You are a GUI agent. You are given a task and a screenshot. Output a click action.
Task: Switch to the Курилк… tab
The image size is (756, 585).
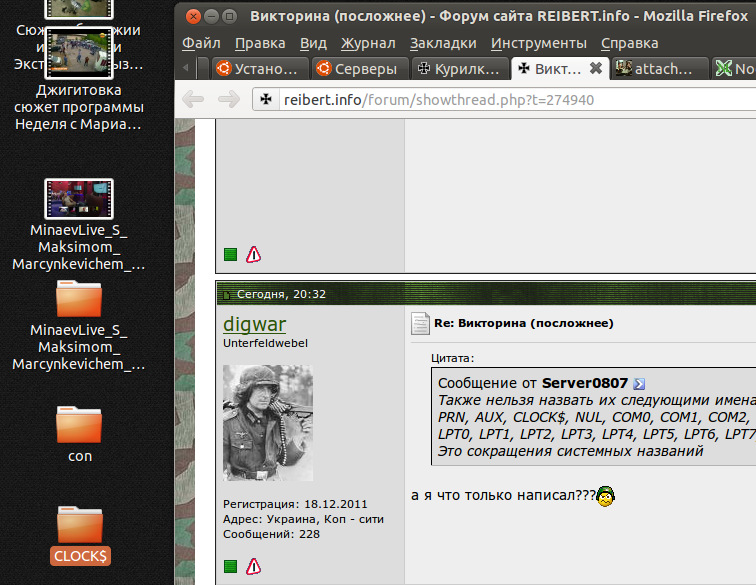(x=460, y=68)
